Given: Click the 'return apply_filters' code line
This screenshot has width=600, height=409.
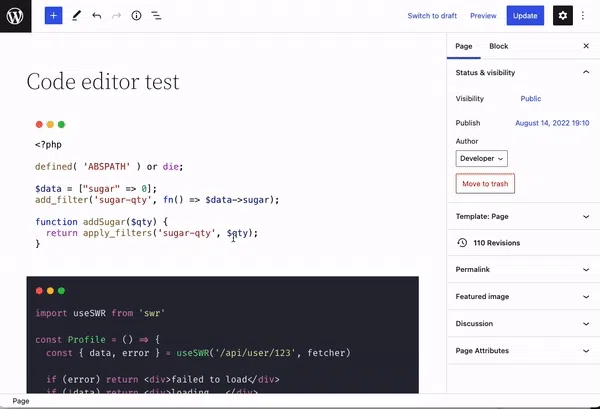Looking at the screenshot, I should coord(152,233).
